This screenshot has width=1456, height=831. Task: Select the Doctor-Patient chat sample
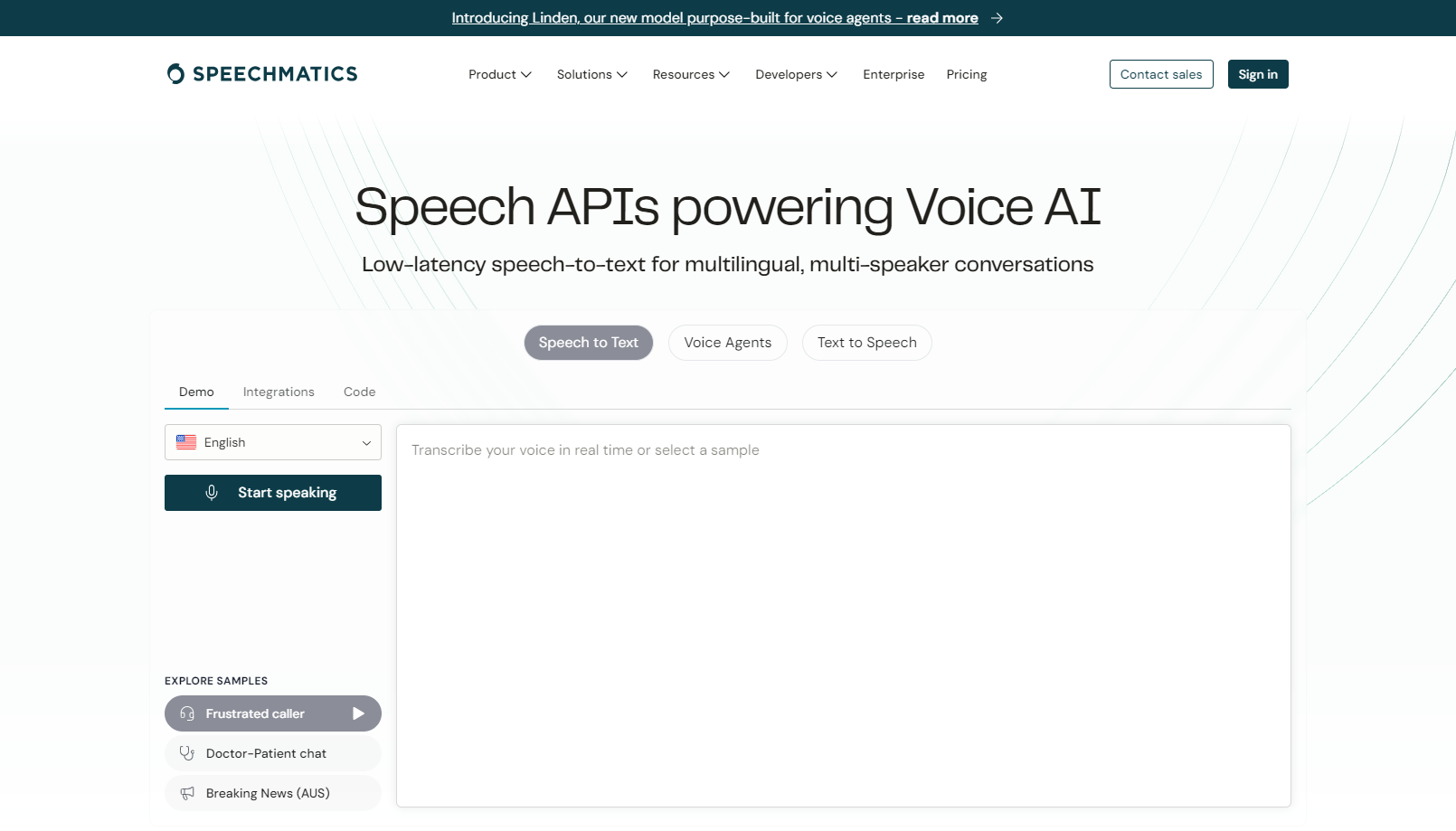point(273,753)
